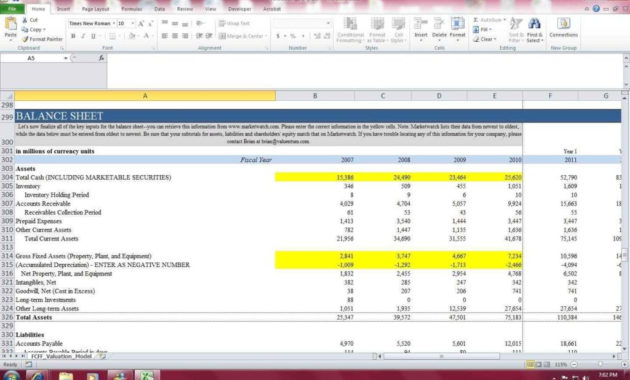Click the Normal view status bar button

[x=530, y=364]
